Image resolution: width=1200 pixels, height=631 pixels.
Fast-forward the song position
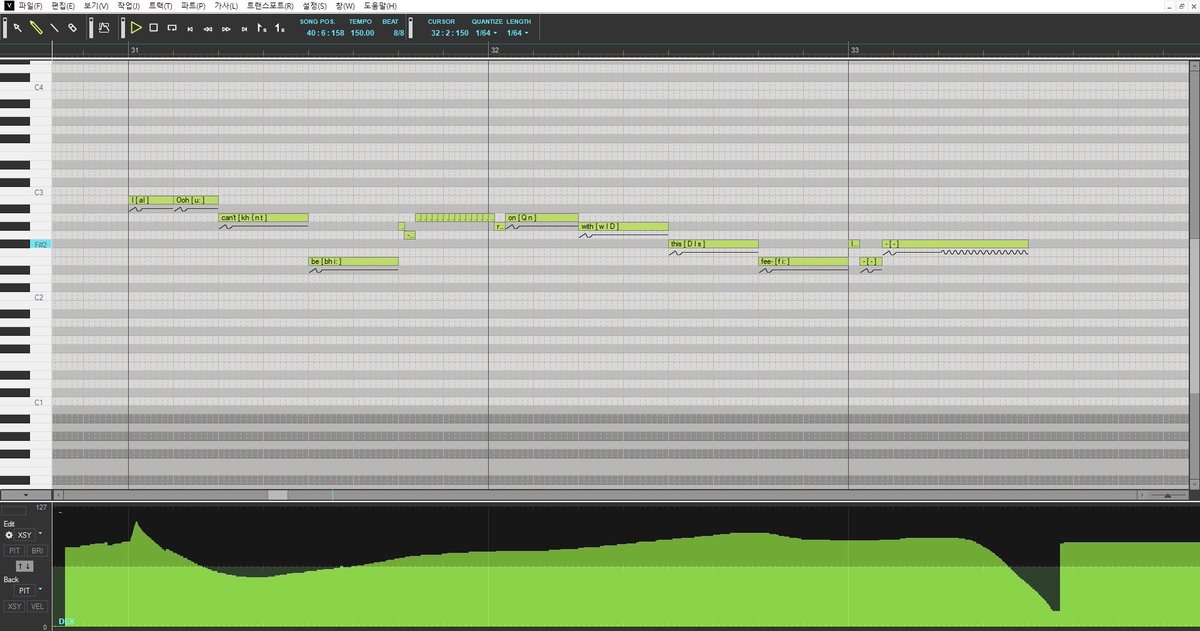(226, 28)
